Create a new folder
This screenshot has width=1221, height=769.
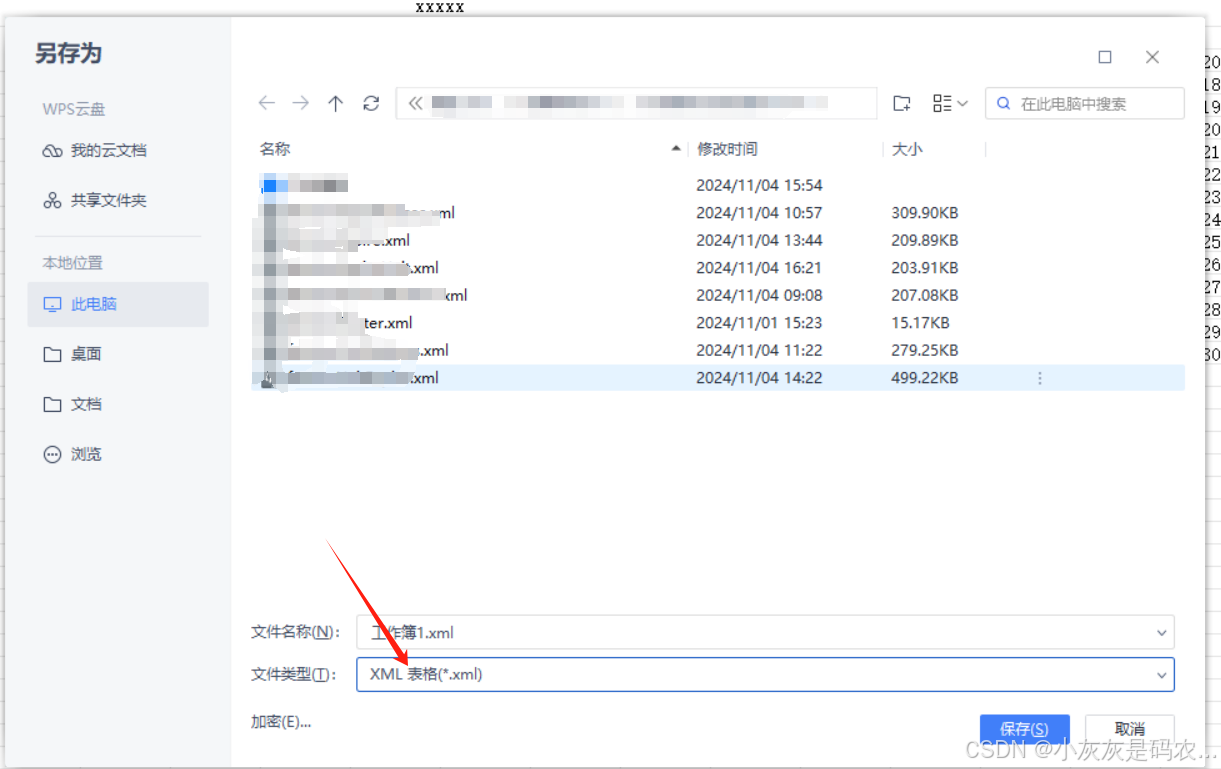(901, 102)
